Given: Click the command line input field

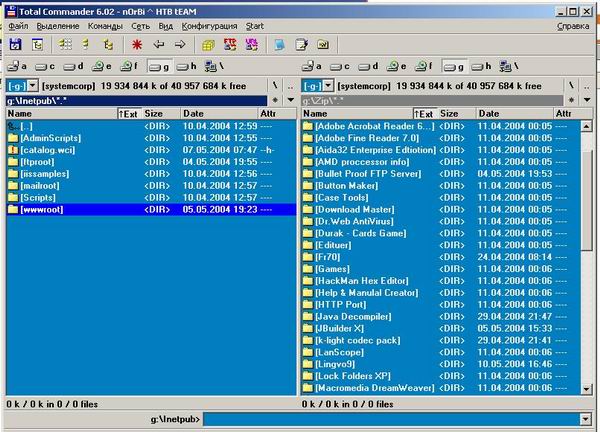Looking at the screenshot, I should click(392, 419).
